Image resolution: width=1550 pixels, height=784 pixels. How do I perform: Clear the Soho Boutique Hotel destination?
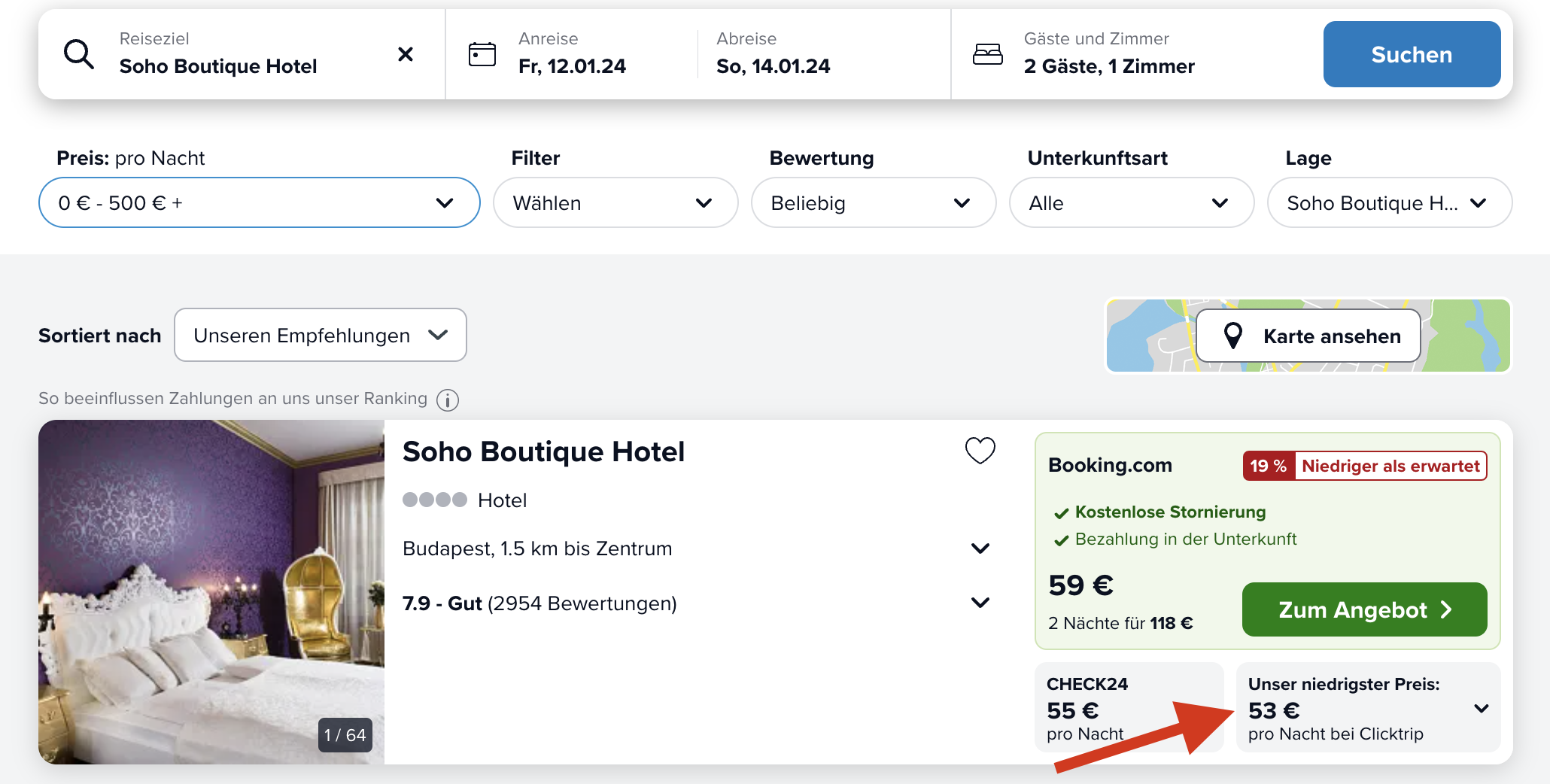pyautogui.click(x=405, y=54)
